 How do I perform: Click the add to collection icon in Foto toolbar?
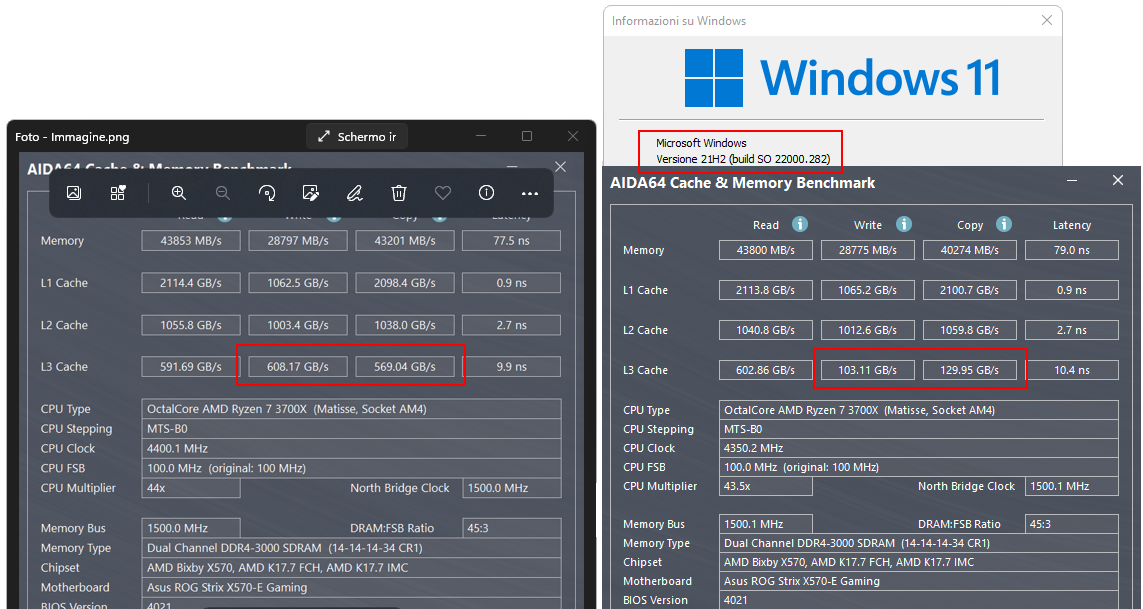click(117, 193)
